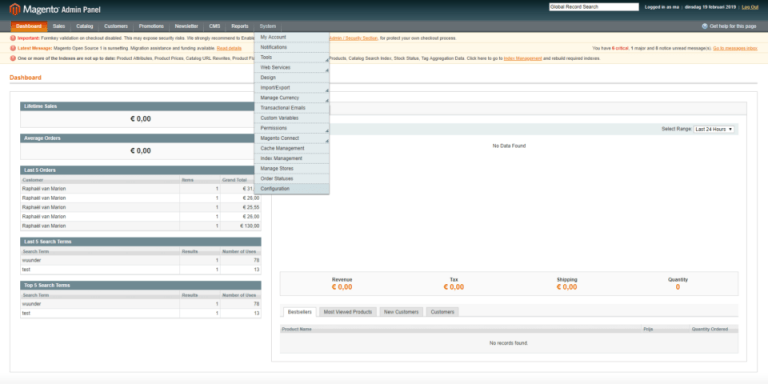This screenshot has height=384, width=768.
Task: Click the Log Out link
Action: pos(749,7)
